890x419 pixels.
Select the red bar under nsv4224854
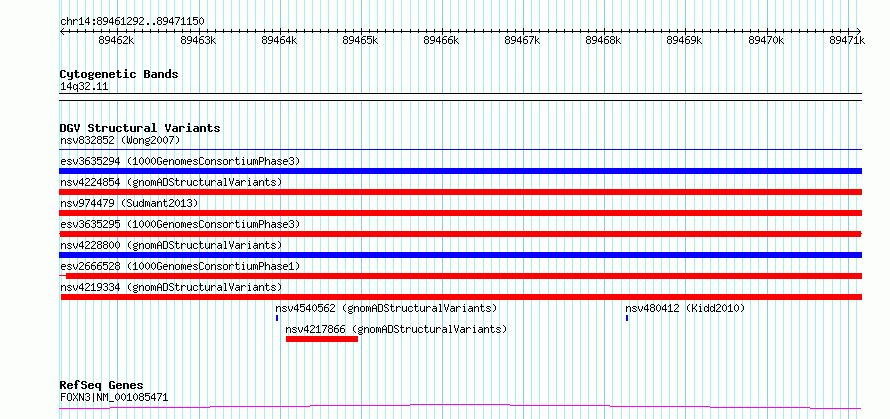460,192
